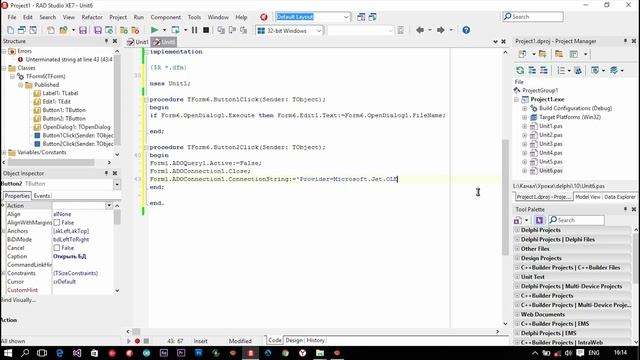The width and height of the screenshot is (640, 360).
Task: Click the green Run button
Action: tap(154, 30)
